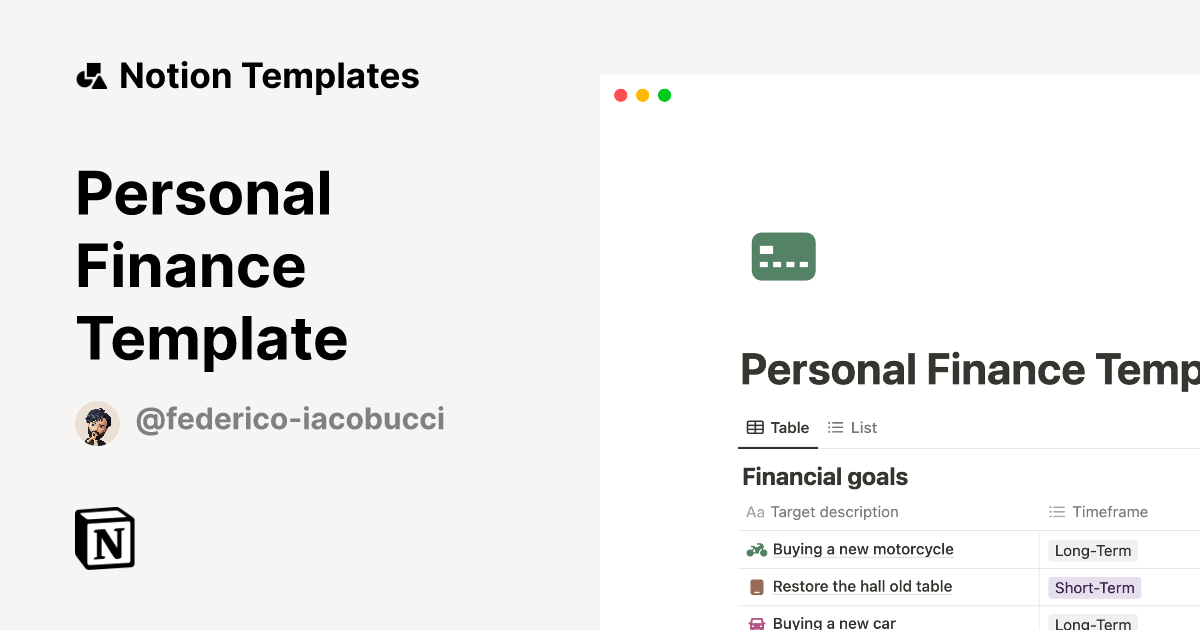Screen dimensions: 1200x630
Task: Select the purple Short-Term tag
Action: click(1095, 587)
